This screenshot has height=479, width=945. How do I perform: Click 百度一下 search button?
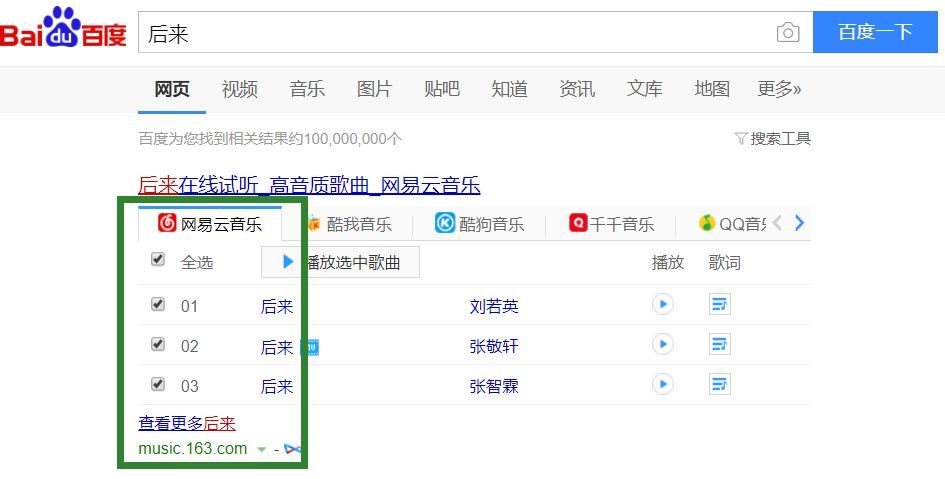click(x=875, y=32)
